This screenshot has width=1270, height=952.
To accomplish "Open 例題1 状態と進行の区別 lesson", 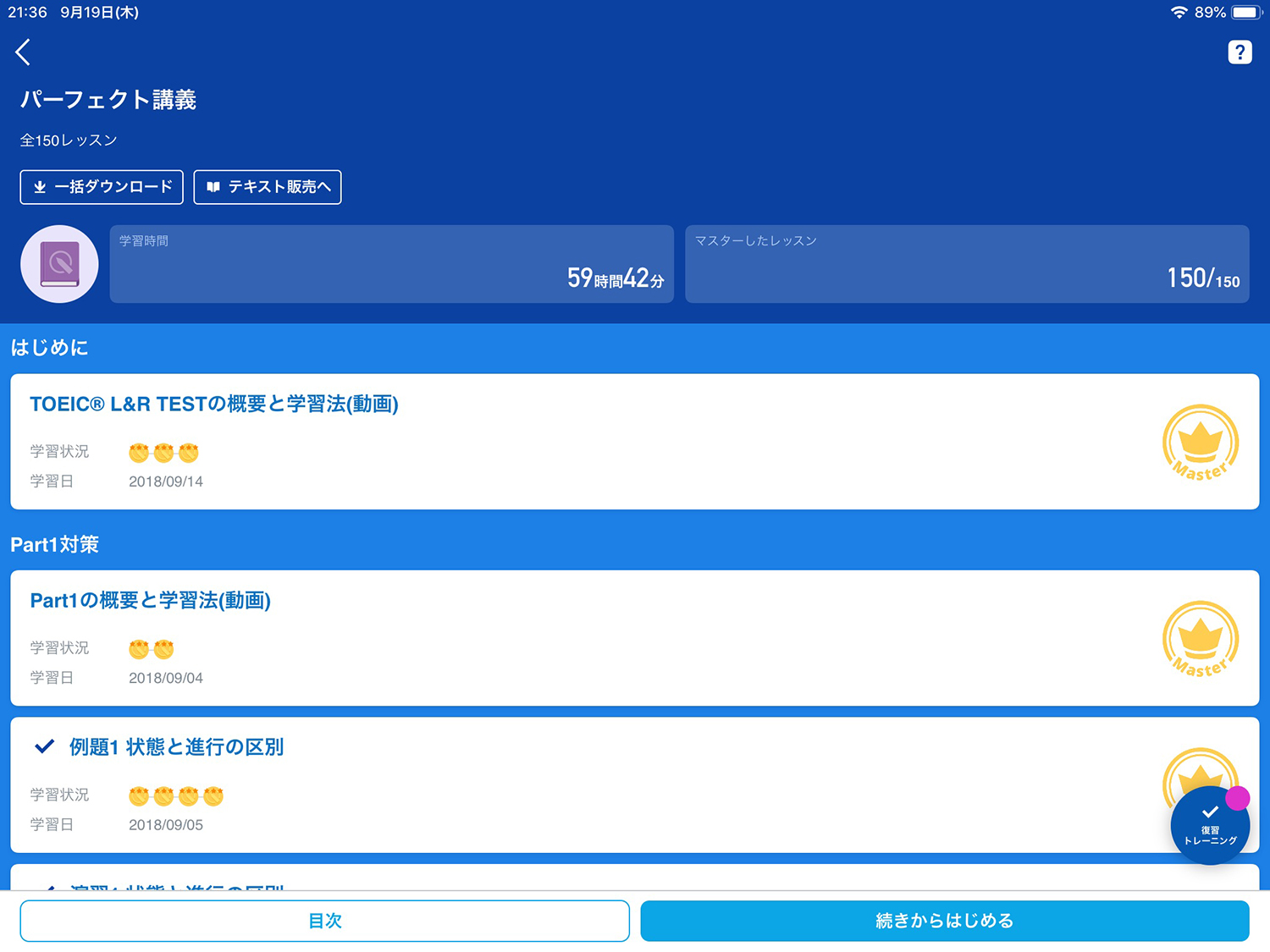I will pos(176,747).
